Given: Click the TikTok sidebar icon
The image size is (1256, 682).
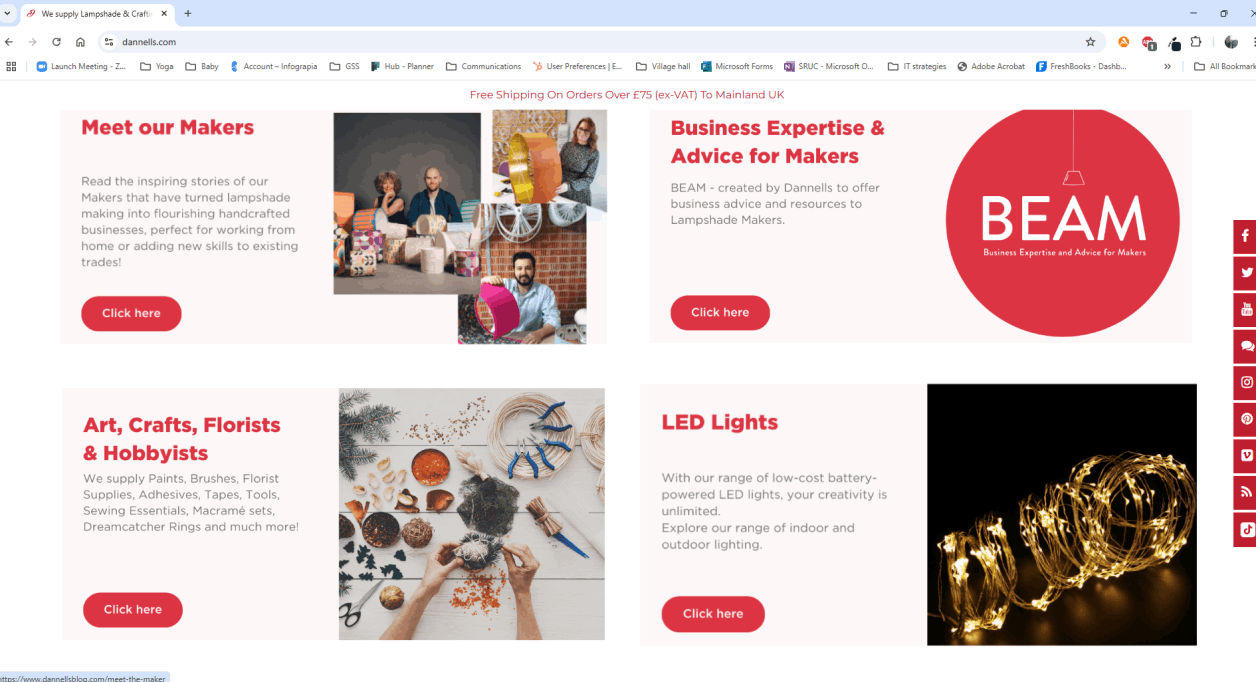Looking at the screenshot, I should [x=1246, y=530].
